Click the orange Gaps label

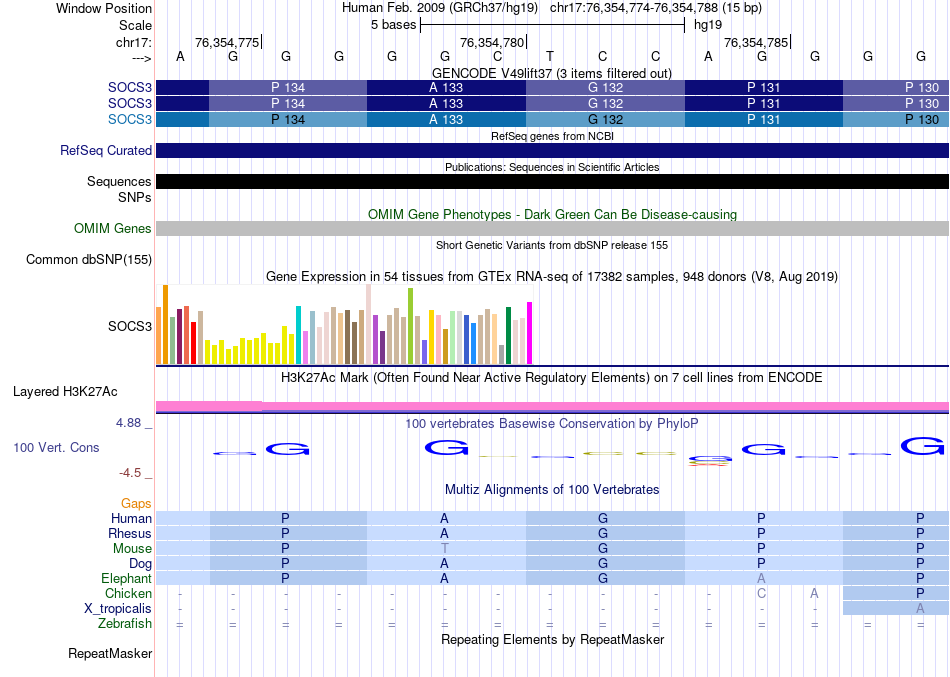coord(136,504)
